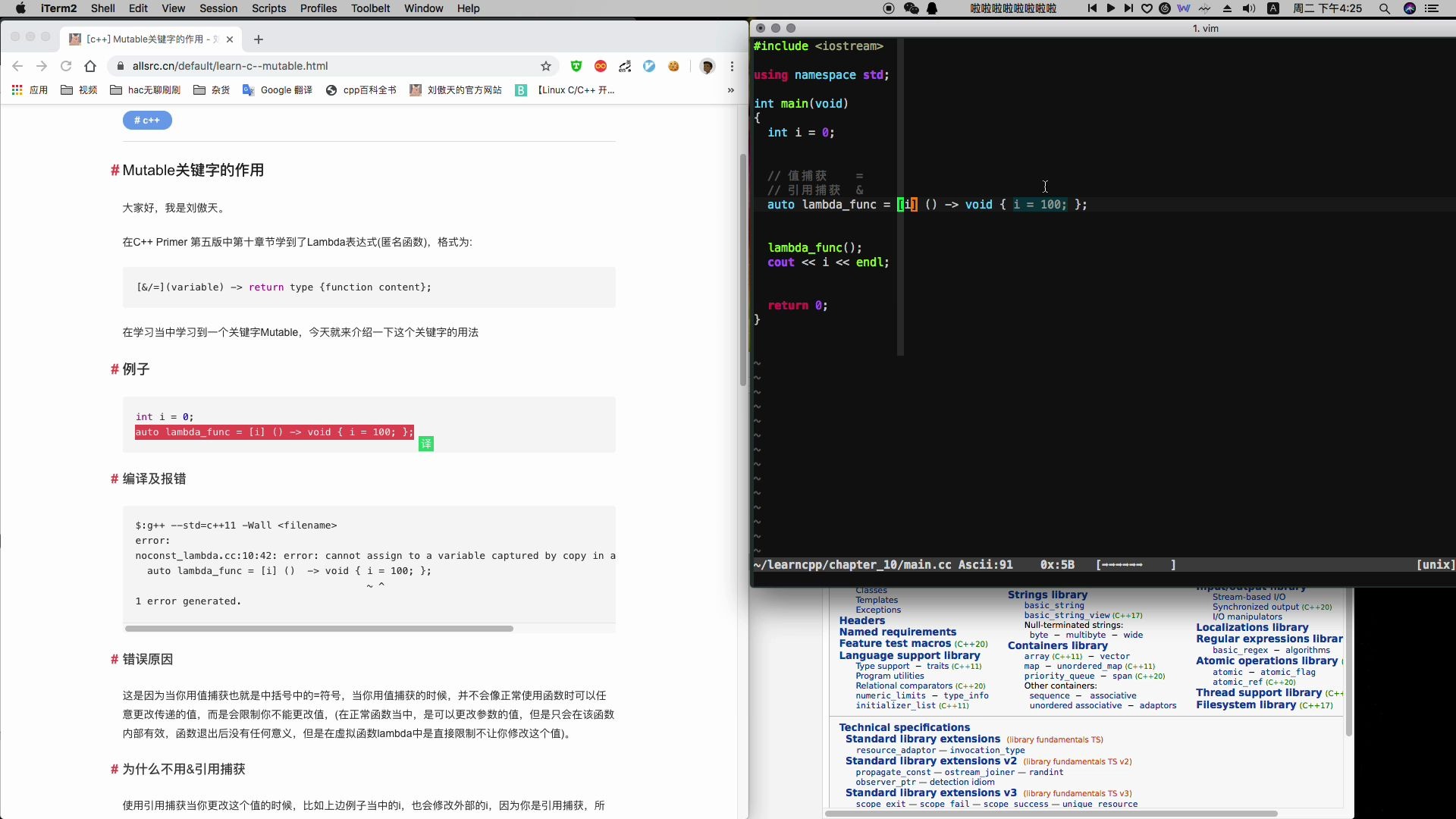Select the Session menu in iTerm2
Viewport: 1456px width, 819px height.
click(219, 8)
